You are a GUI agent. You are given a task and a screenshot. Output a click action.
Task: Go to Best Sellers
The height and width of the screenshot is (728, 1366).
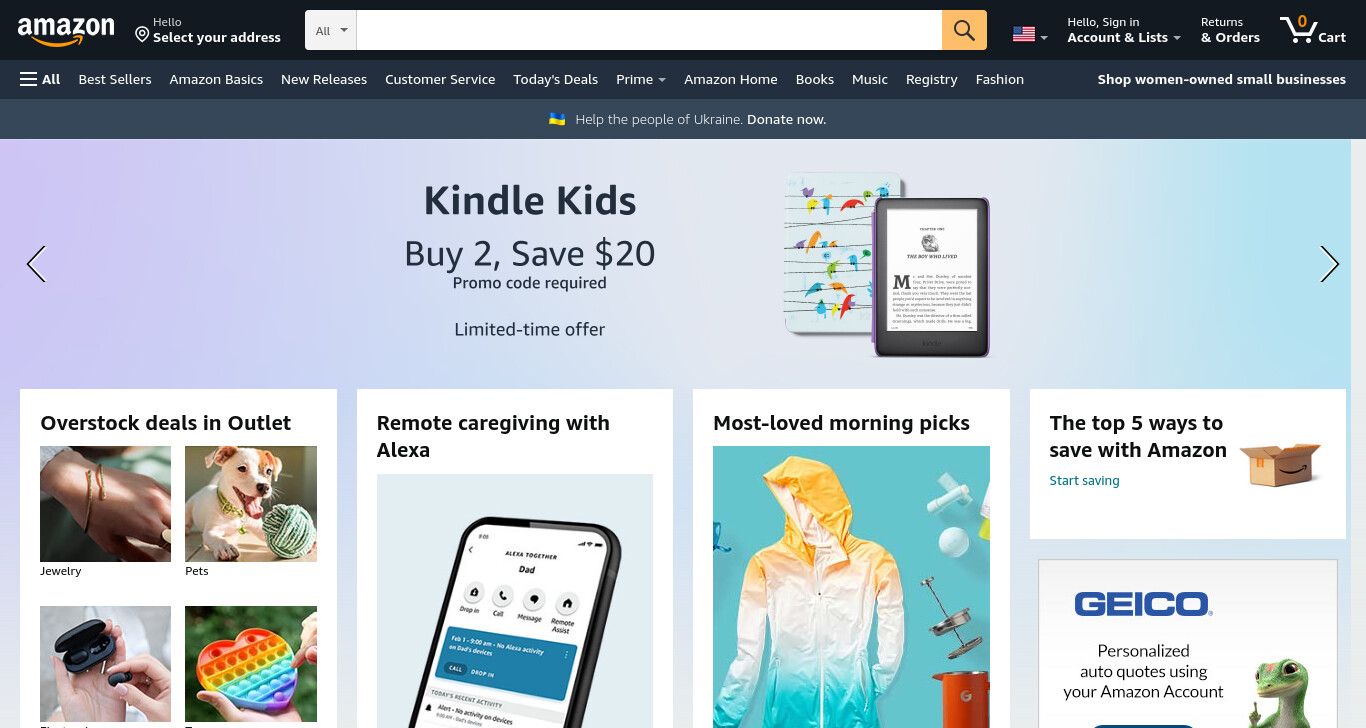point(115,79)
